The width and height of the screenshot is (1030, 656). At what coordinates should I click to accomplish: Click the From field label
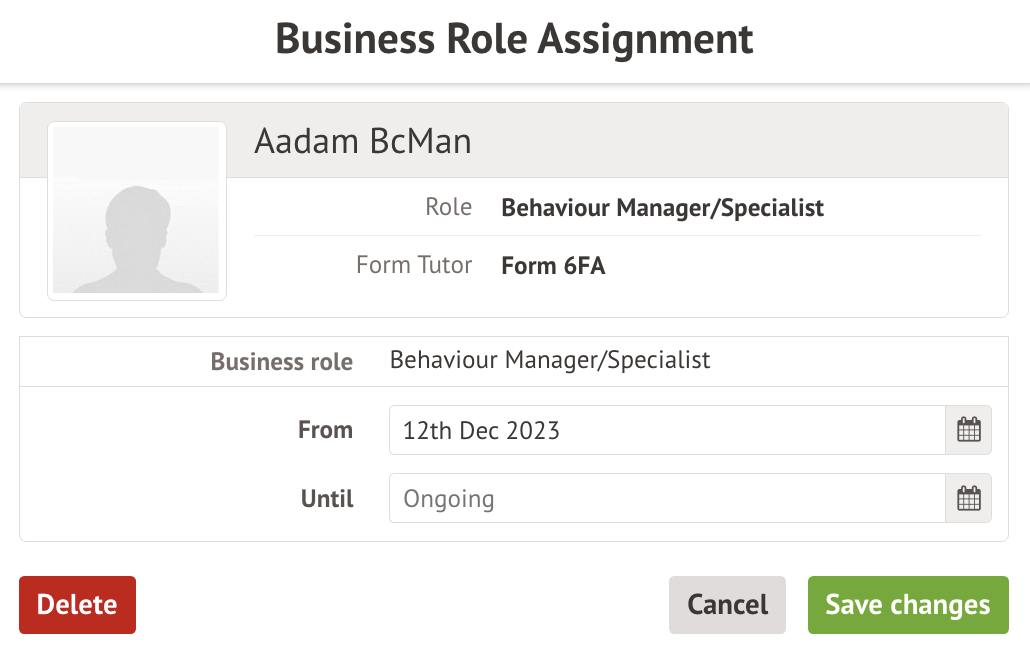325,430
